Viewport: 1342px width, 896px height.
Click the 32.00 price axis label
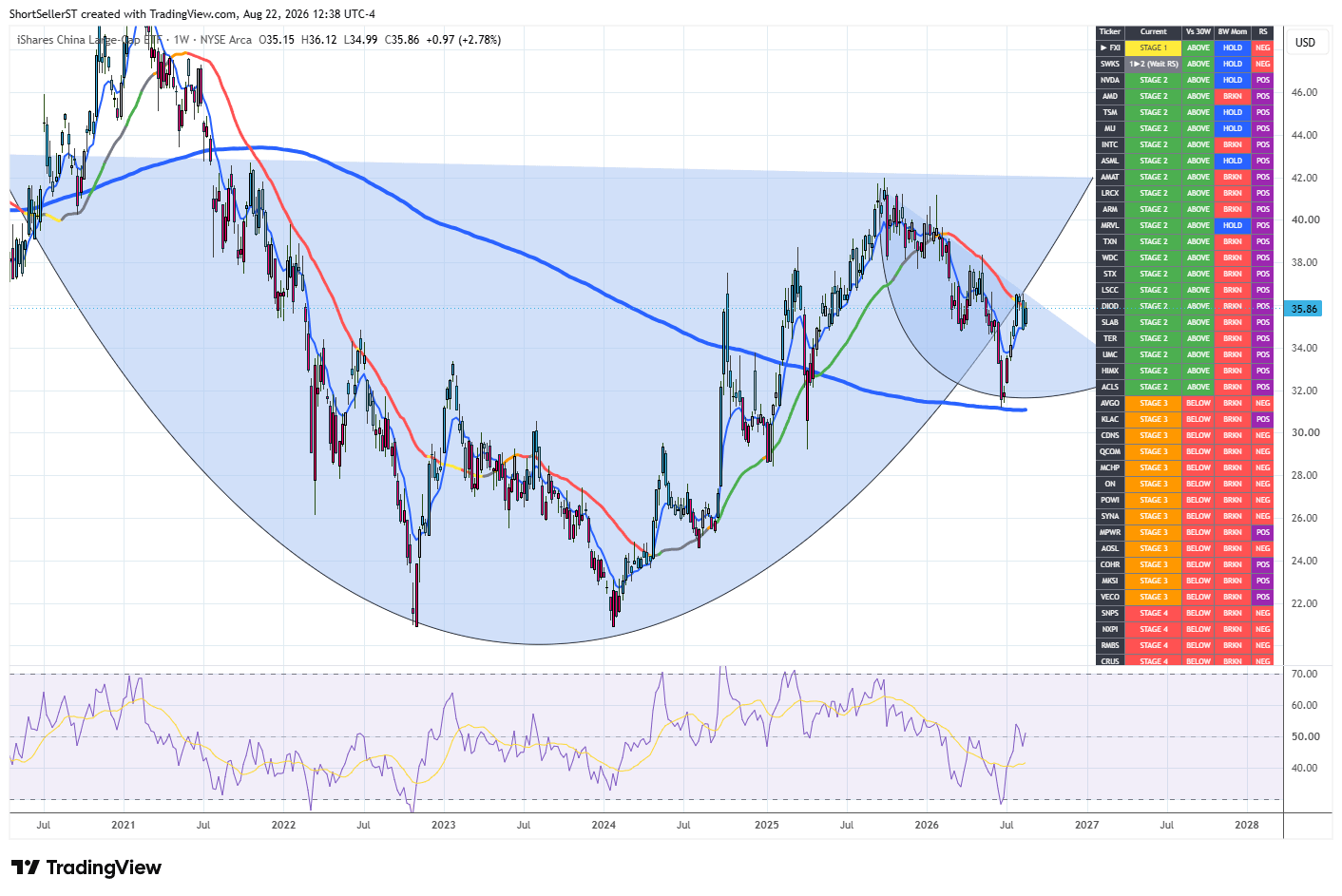[x=1305, y=391]
